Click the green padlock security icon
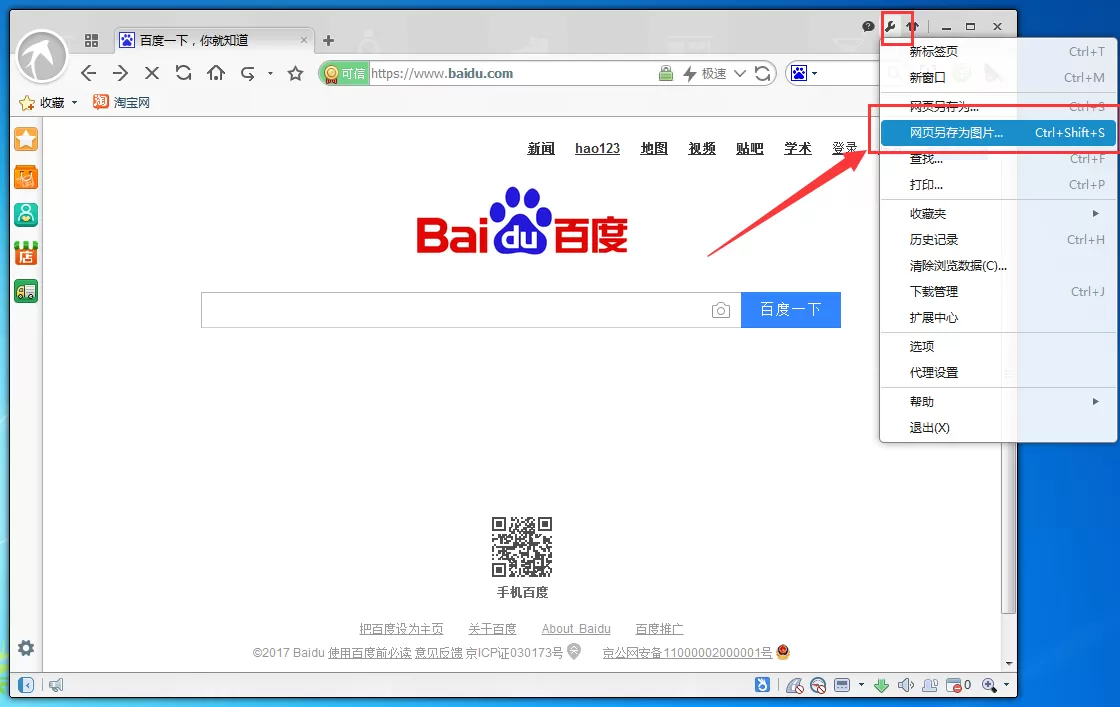The image size is (1120, 707). (x=666, y=73)
